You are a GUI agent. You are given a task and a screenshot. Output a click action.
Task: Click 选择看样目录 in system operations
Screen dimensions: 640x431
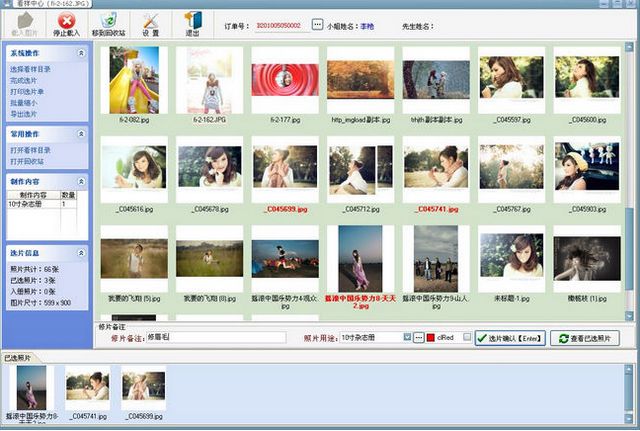point(30,69)
